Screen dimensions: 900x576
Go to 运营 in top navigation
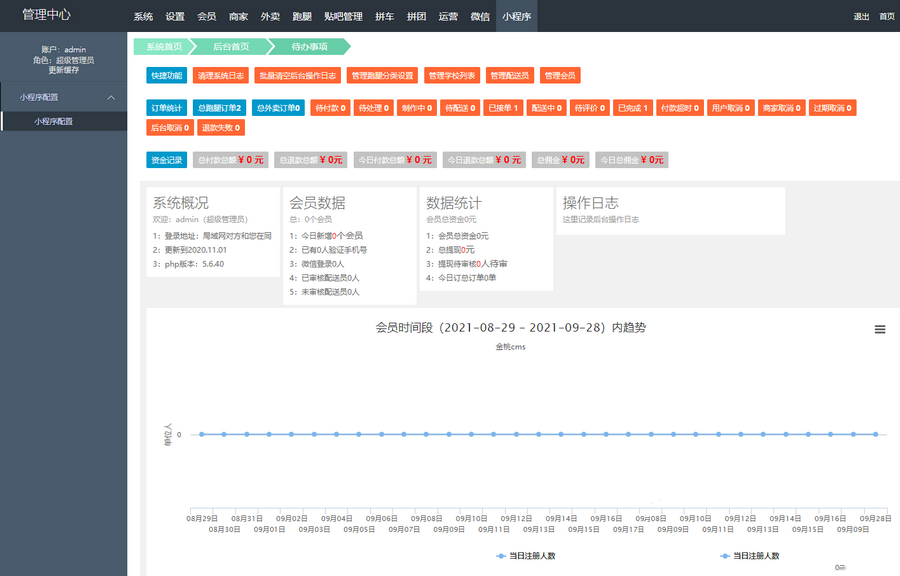coord(448,17)
